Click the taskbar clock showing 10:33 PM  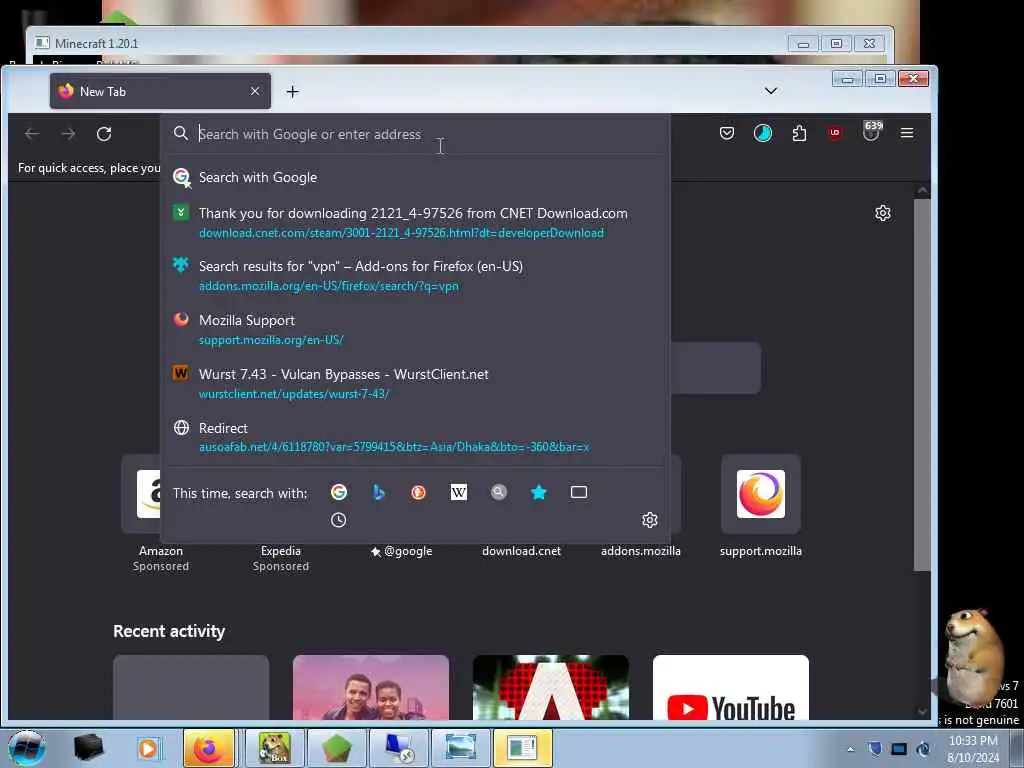pyautogui.click(x=973, y=748)
